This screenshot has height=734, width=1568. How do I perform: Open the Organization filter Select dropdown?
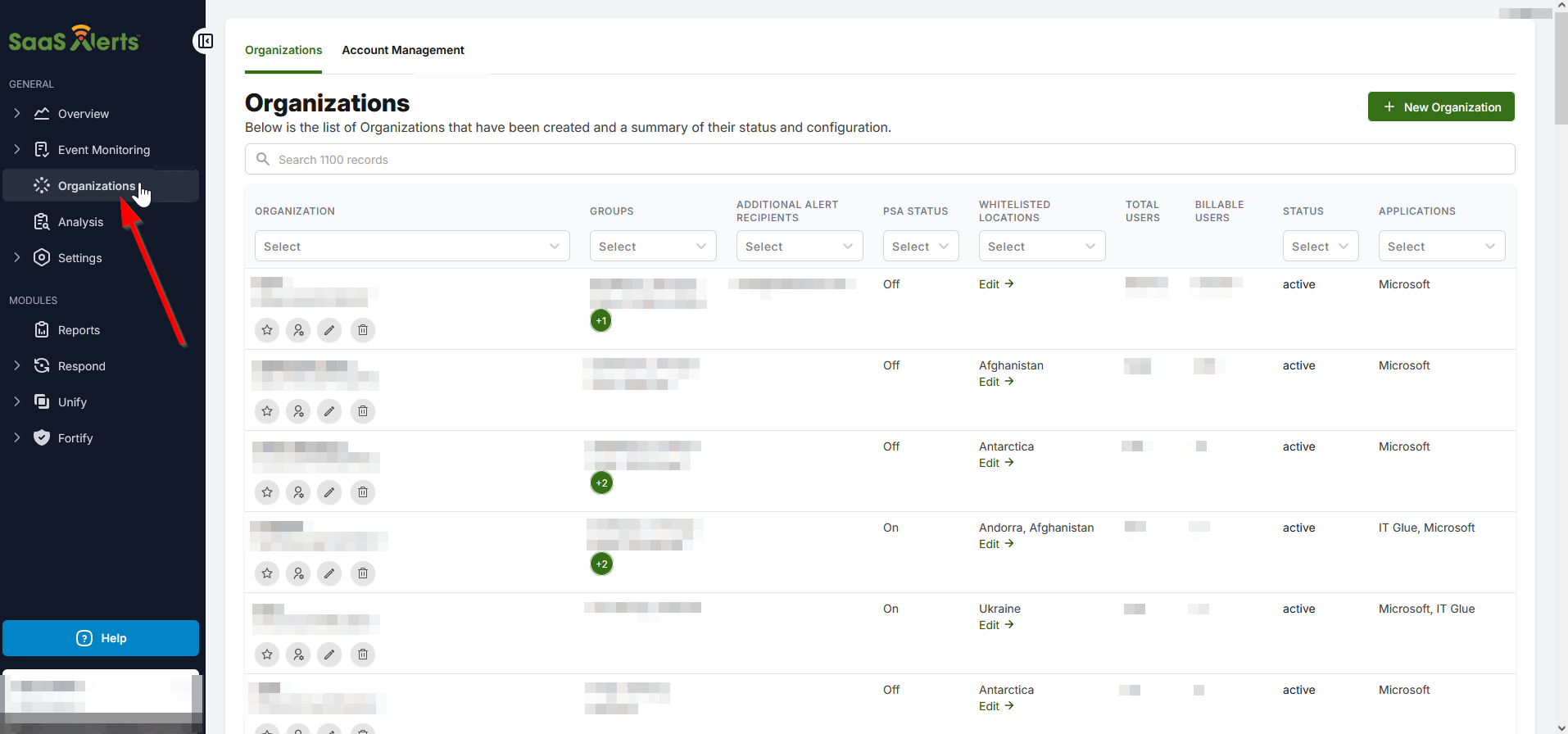pos(412,247)
